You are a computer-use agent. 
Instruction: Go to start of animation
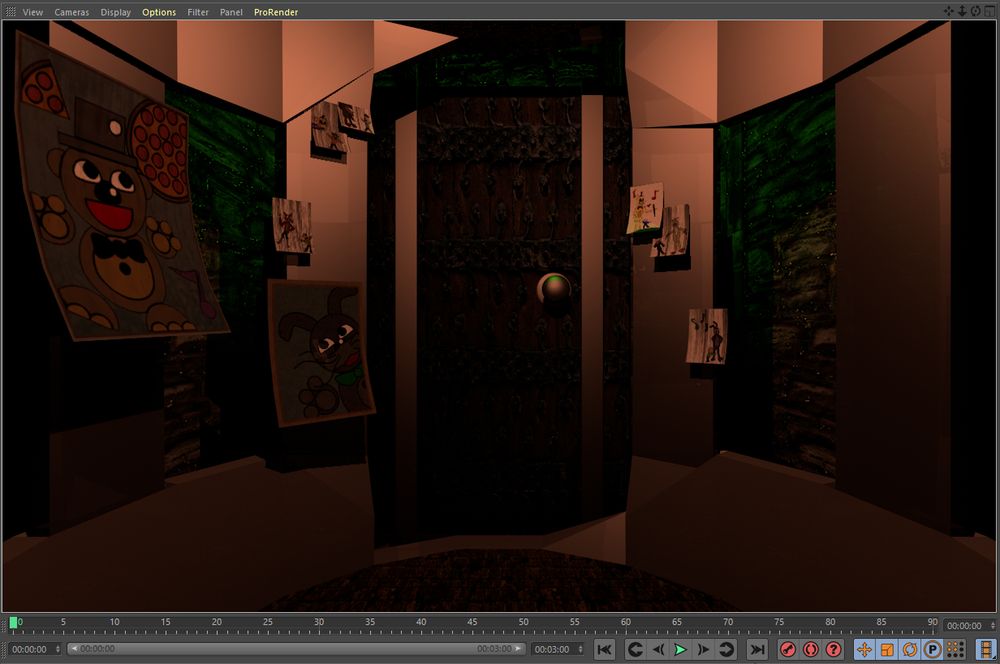click(x=604, y=649)
